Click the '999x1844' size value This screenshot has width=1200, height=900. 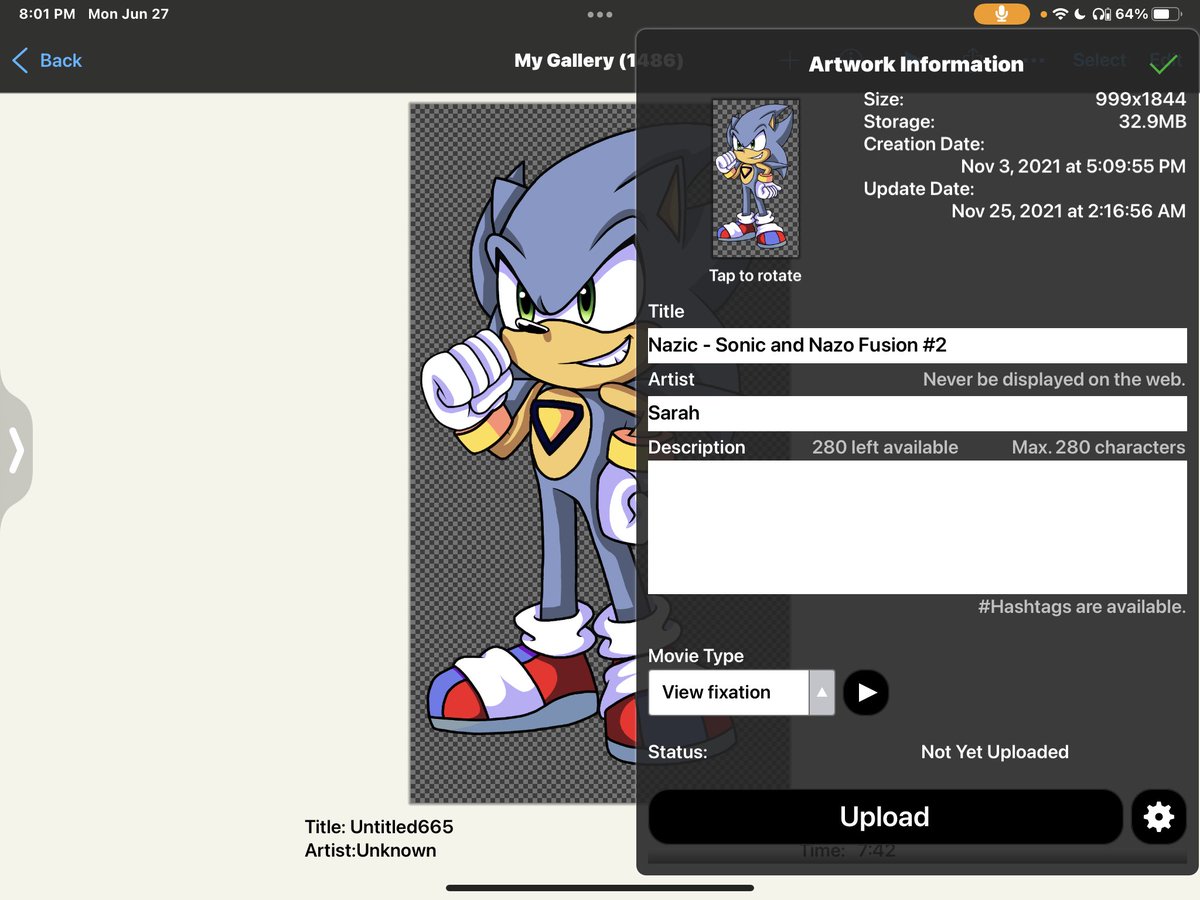1141,99
